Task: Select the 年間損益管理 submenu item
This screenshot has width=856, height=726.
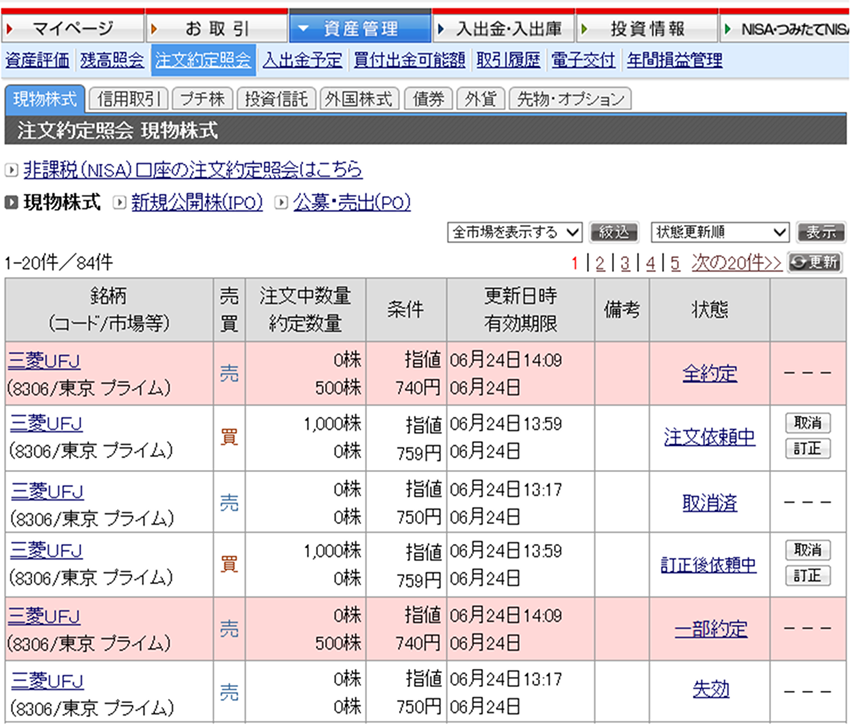Action: point(674,60)
